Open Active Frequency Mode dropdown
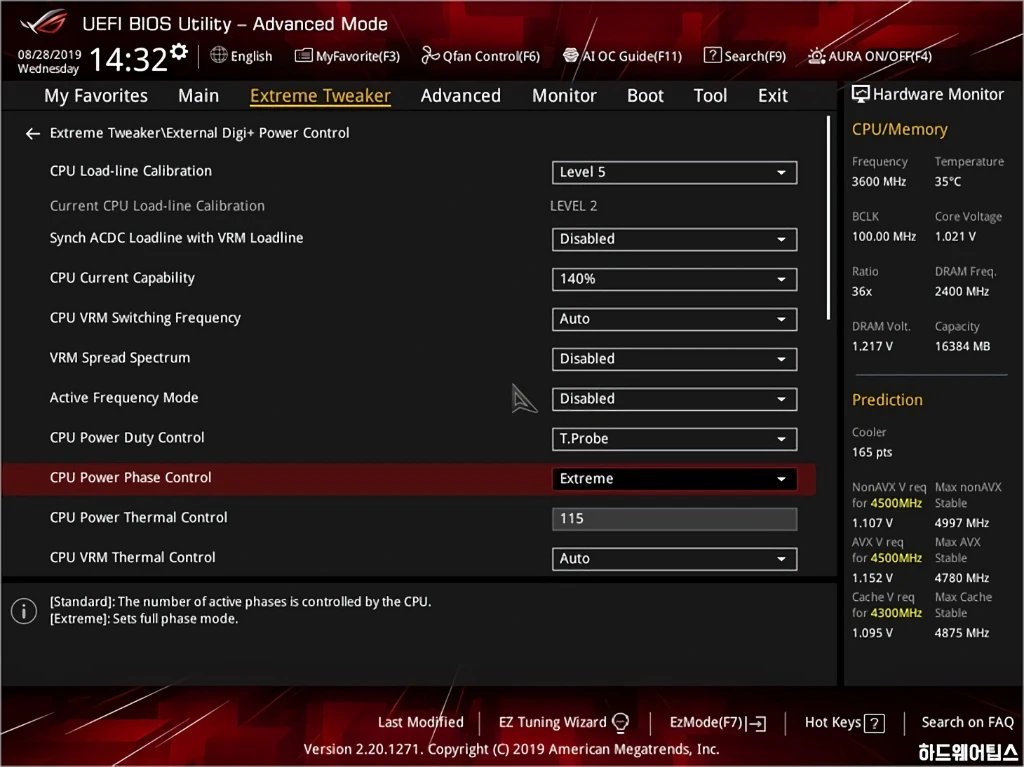 point(674,399)
